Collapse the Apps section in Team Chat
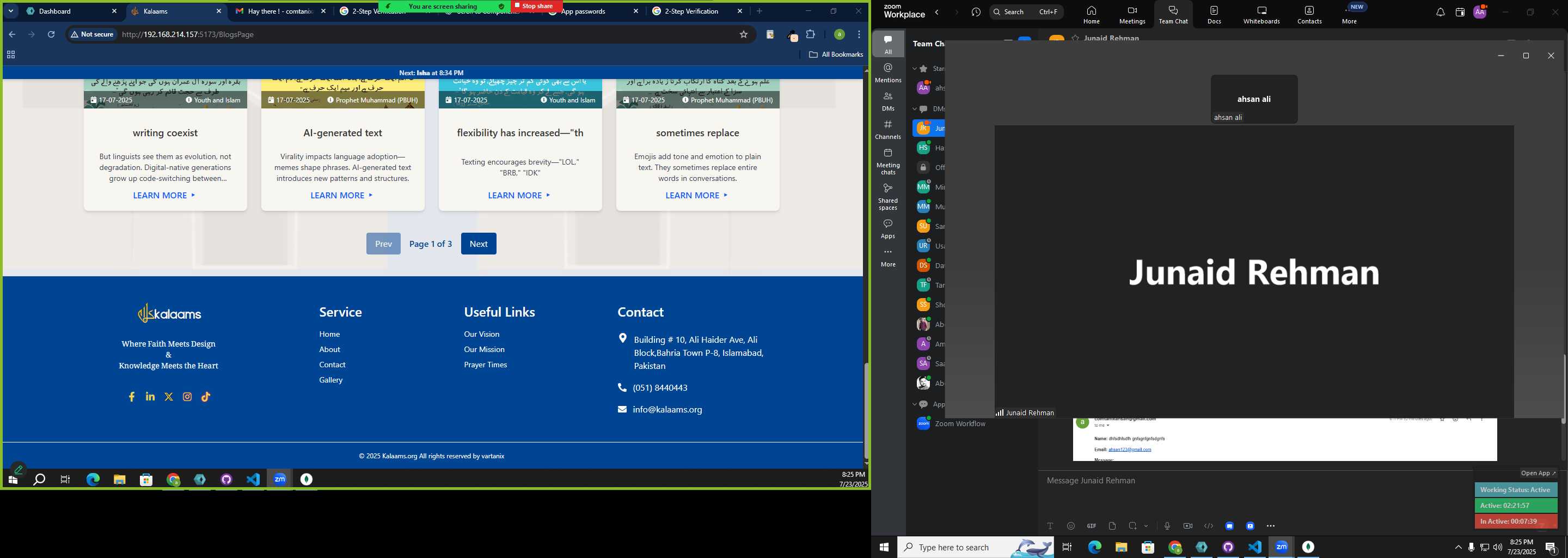Screen dimensions: 1568x558 coord(914,404)
